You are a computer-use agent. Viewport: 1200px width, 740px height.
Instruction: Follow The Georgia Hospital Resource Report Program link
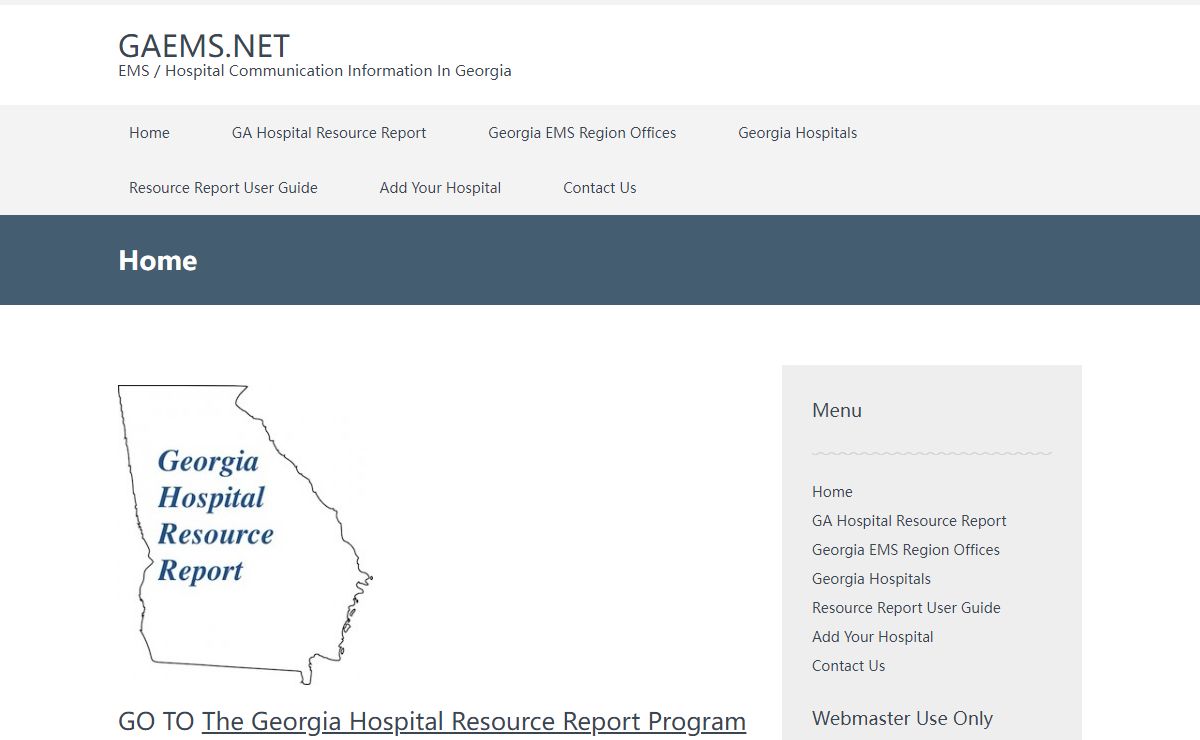point(474,721)
